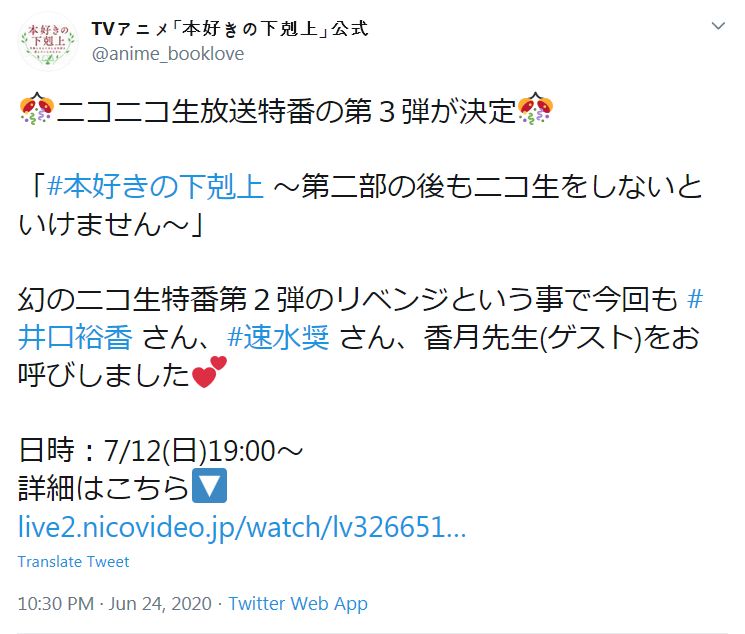The image size is (745, 634).
Task: Click the party popper emoji before ニコニコ
Action: click(37, 109)
